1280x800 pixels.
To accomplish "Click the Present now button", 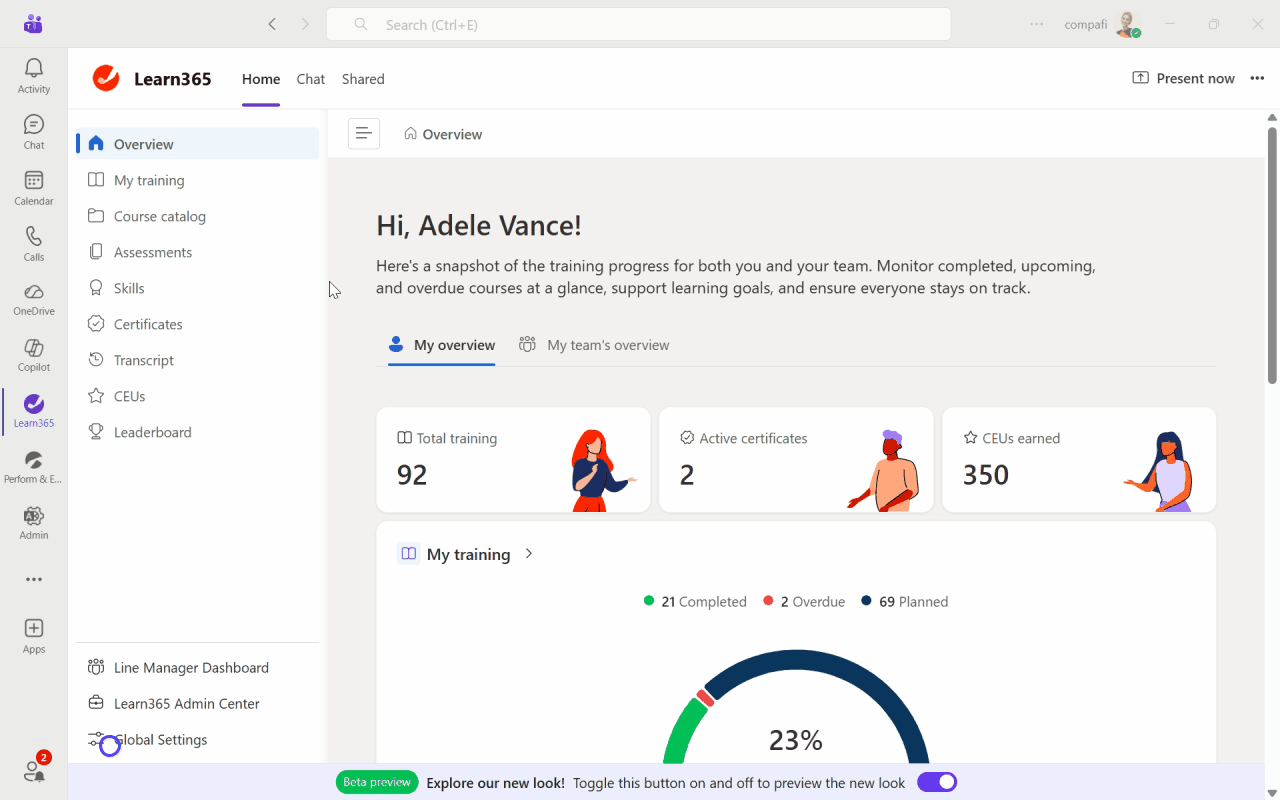I will pyautogui.click(x=1184, y=79).
